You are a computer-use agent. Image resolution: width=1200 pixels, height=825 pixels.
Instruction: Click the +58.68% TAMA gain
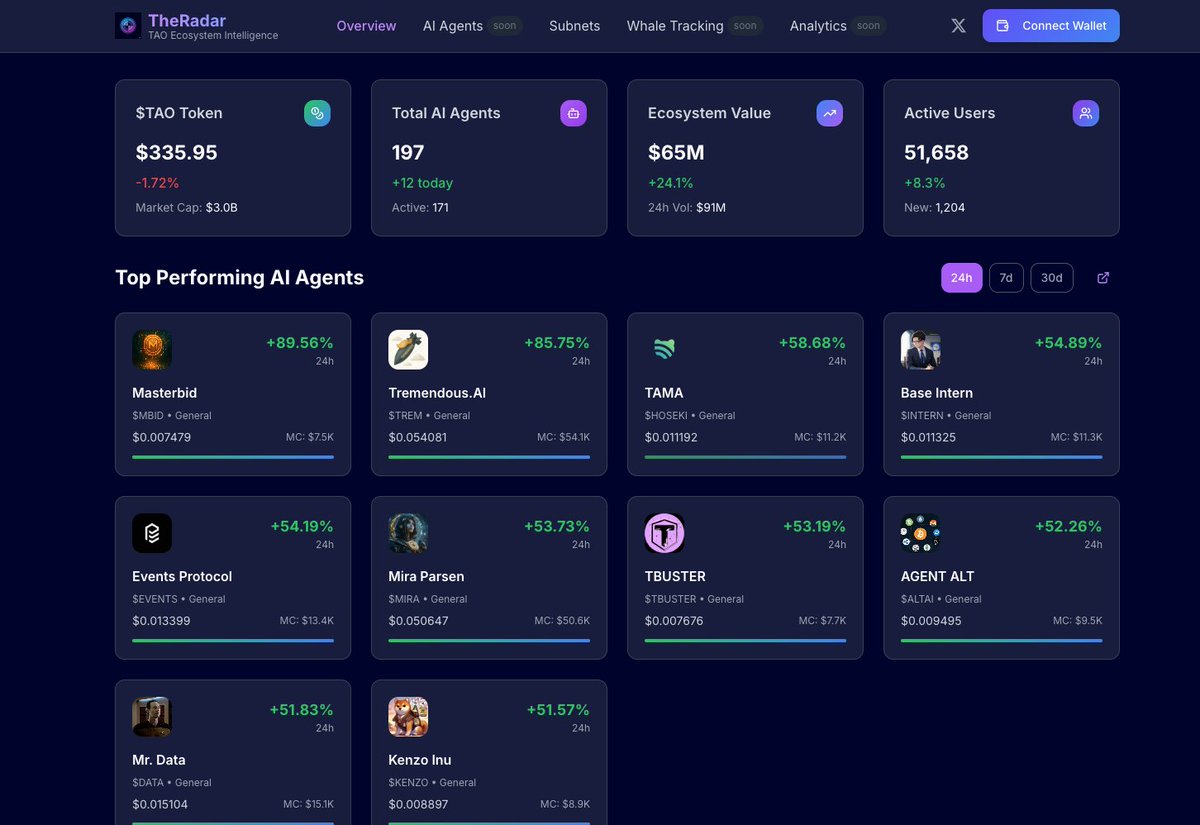(x=812, y=343)
